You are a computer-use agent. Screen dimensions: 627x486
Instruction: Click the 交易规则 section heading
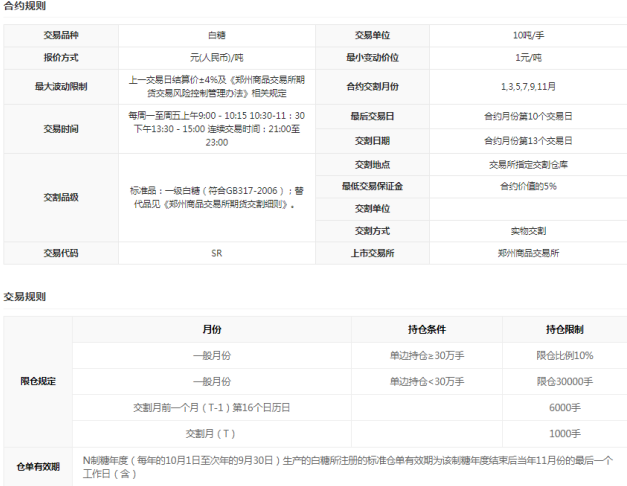(23, 297)
